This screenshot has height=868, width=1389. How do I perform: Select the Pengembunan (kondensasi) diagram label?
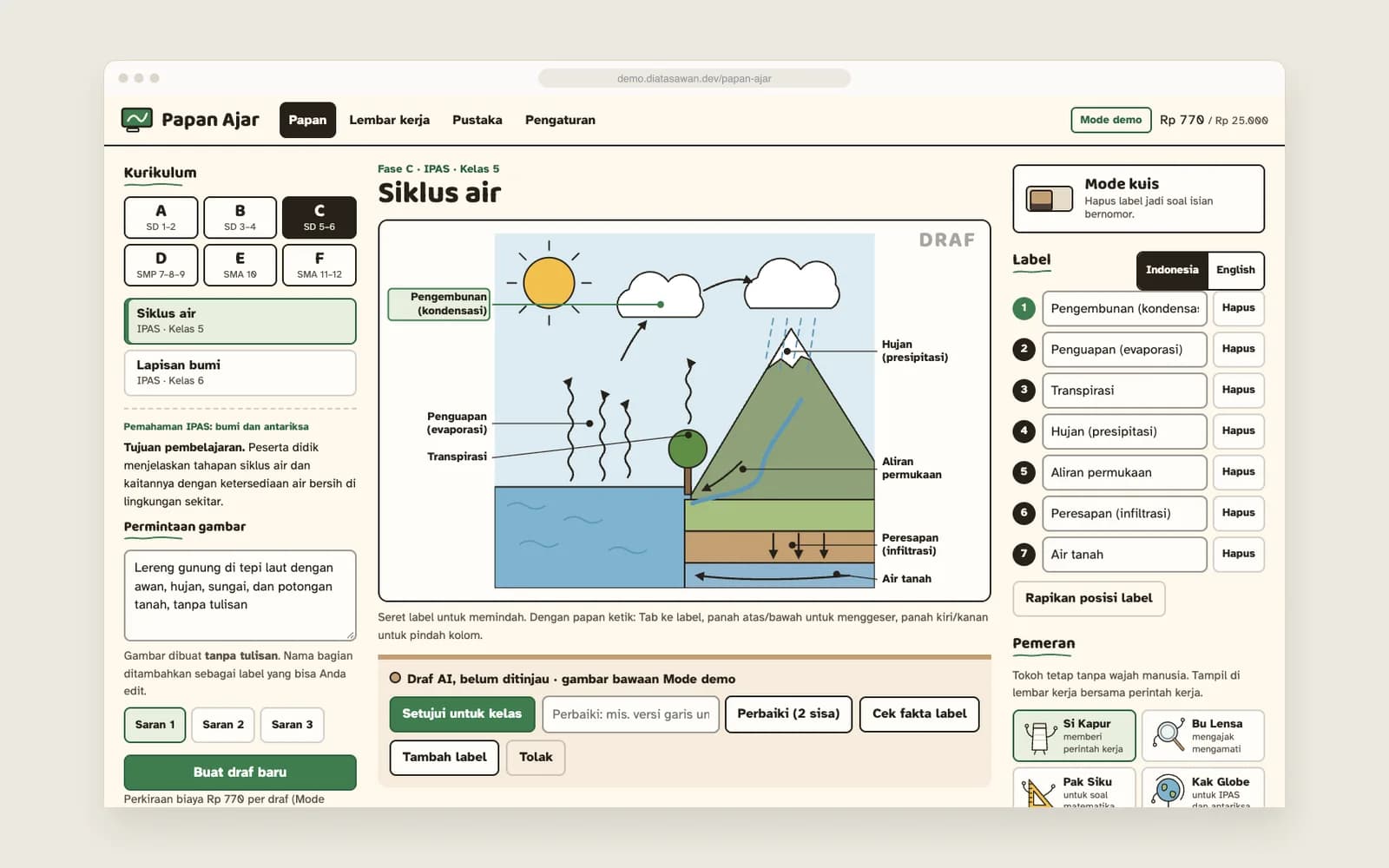[x=438, y=304]
